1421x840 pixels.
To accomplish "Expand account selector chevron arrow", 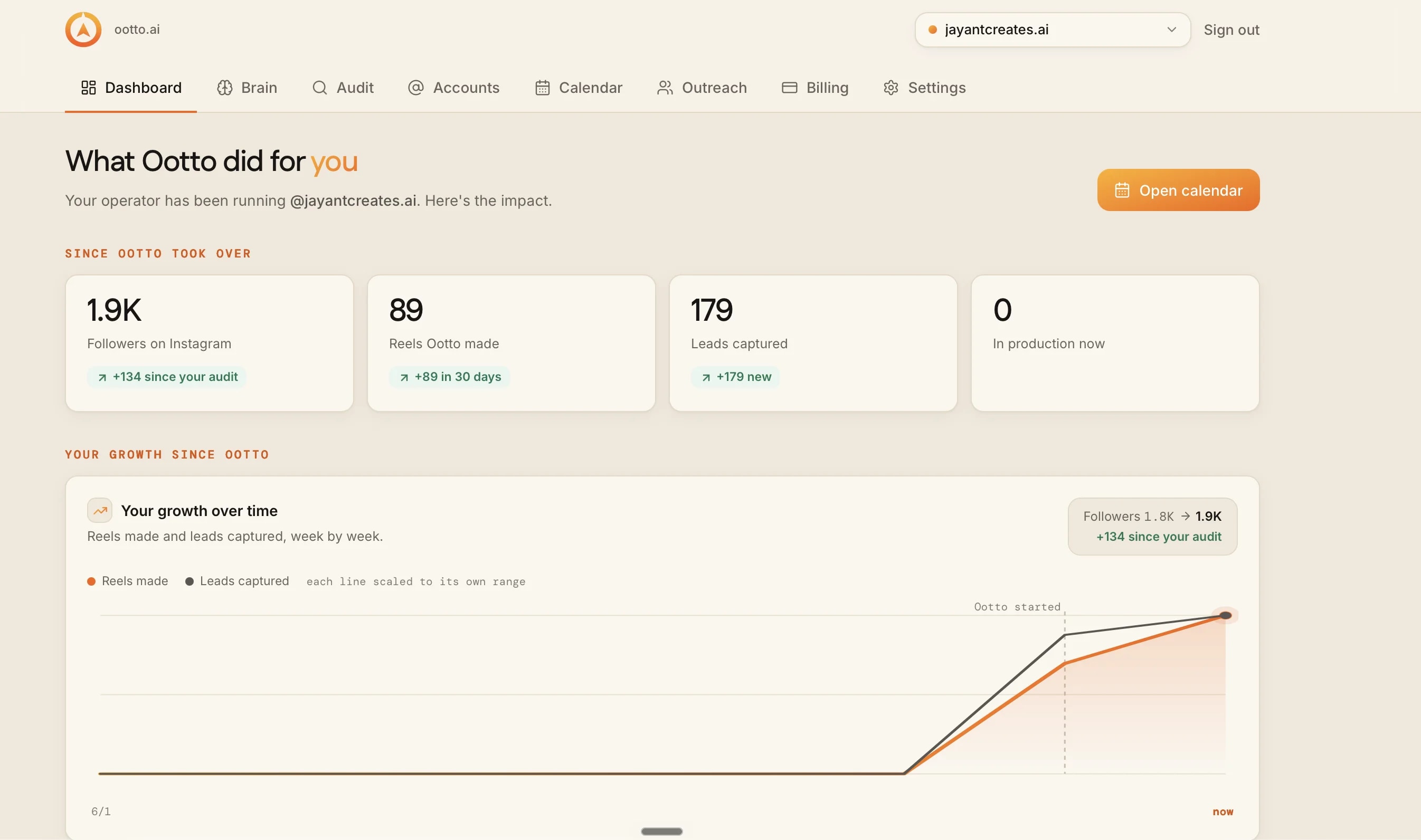I will click(x=1171, y=30).
